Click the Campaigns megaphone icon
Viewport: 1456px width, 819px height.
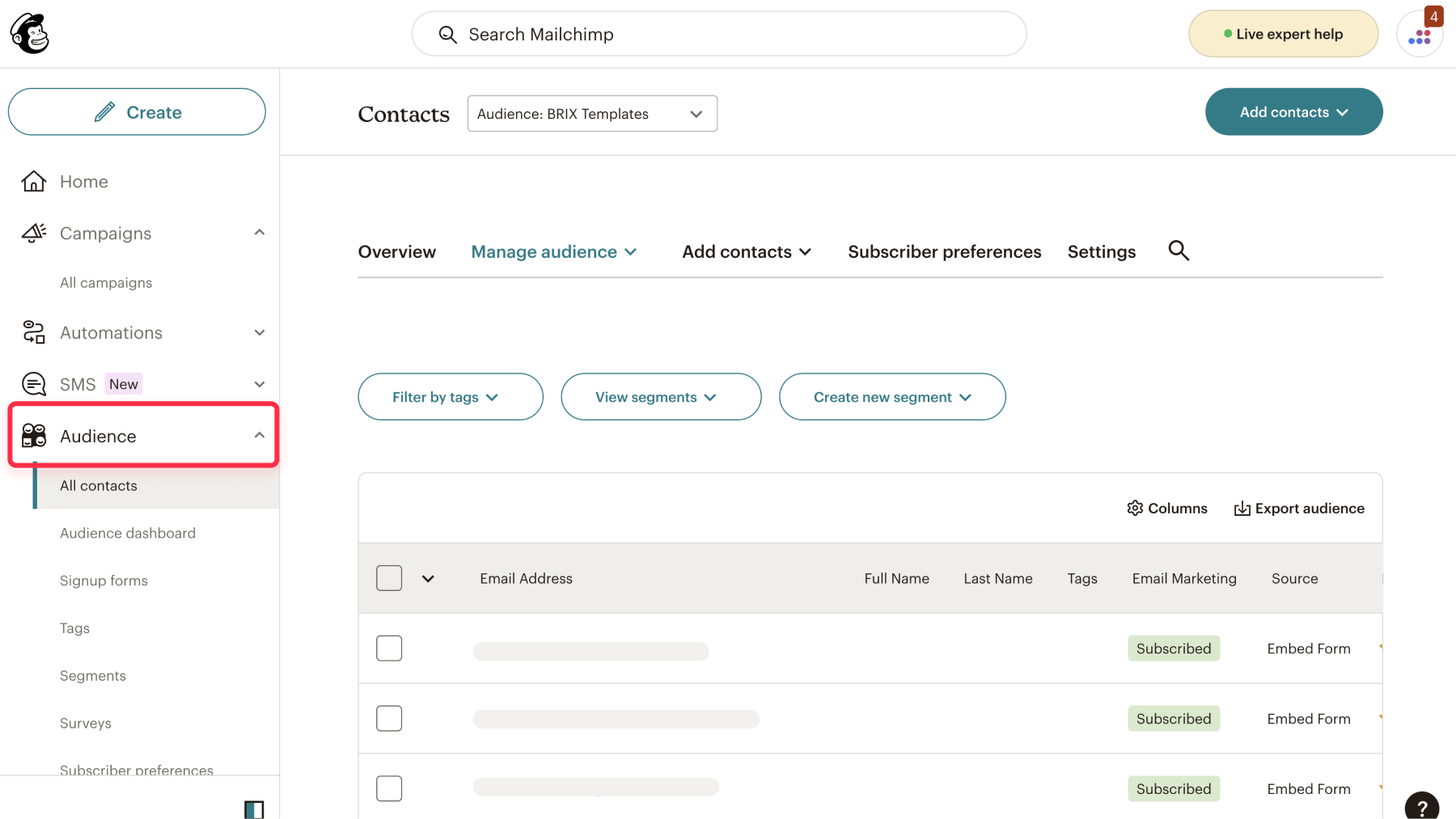coord(34,233)
